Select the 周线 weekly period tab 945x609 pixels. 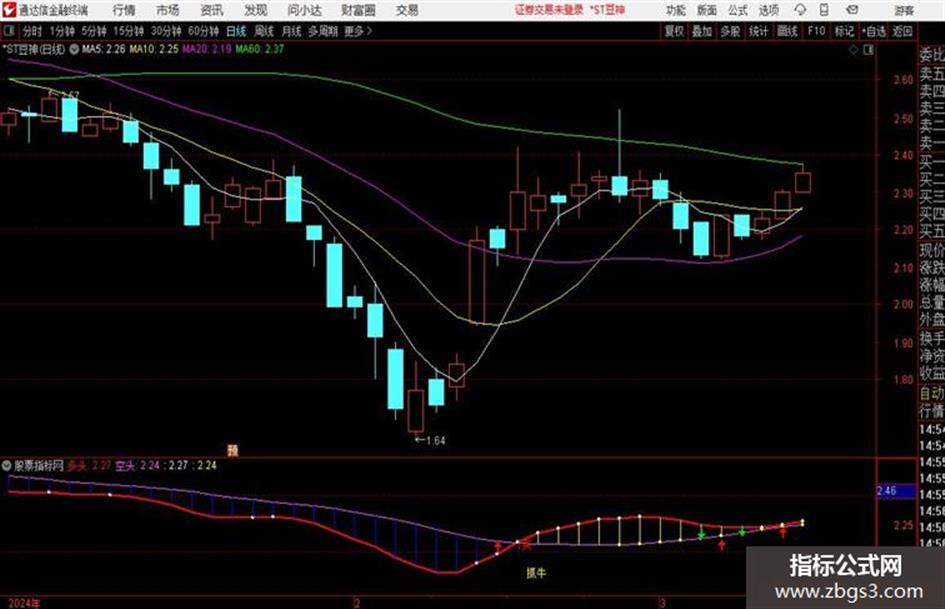263,31
